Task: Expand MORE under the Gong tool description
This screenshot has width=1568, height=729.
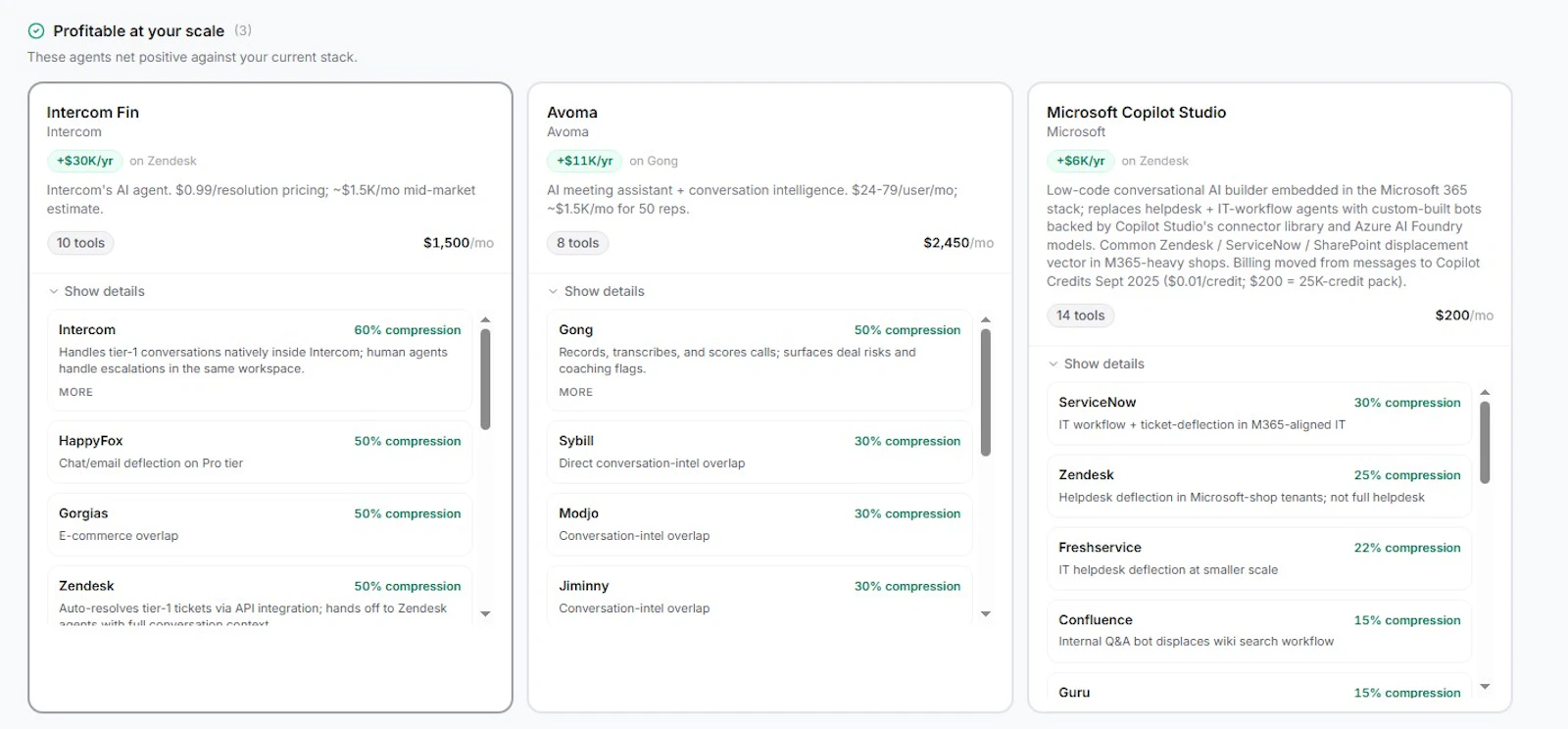Action: (575, 392)
